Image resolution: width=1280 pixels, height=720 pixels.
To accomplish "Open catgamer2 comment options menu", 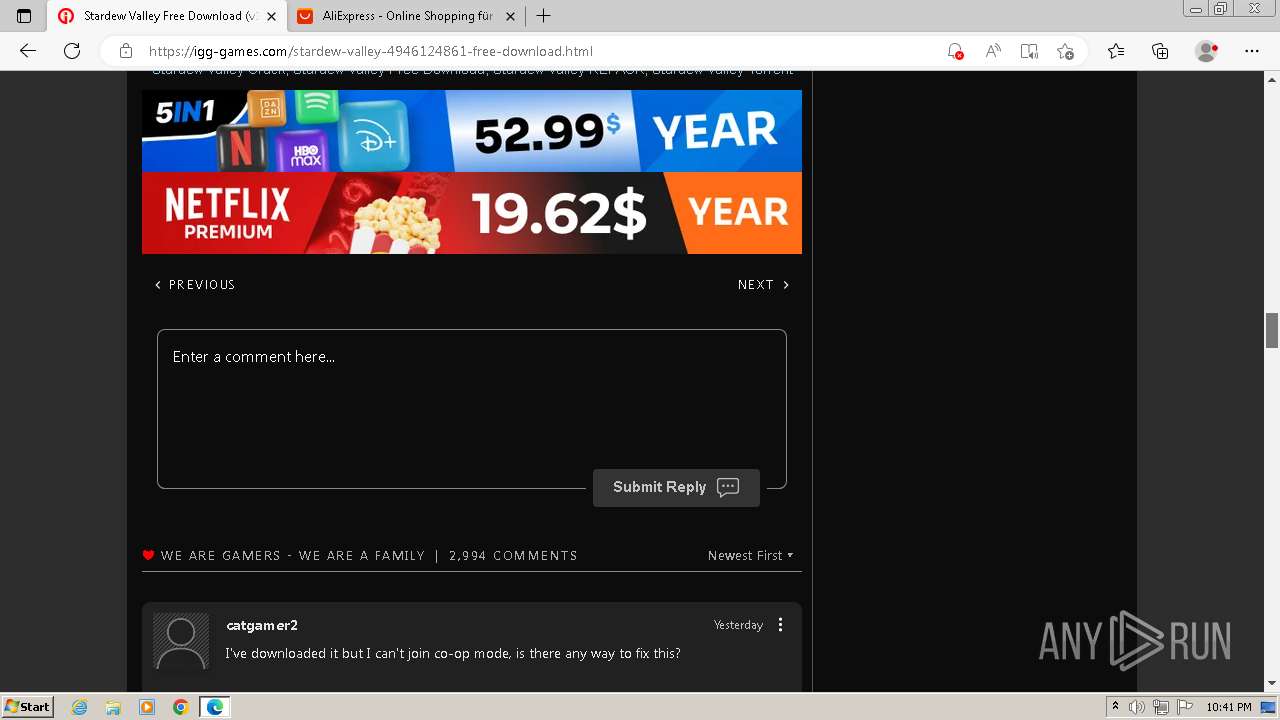I will tap(781, 625).
